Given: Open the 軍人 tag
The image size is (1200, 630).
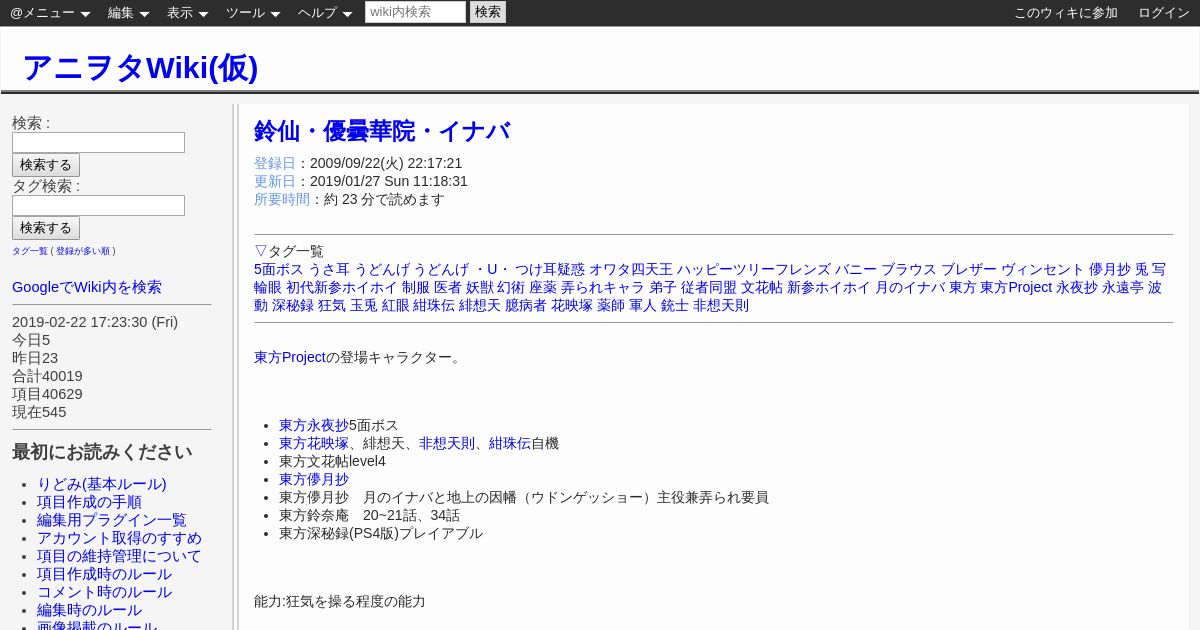Looking at the screenshot, I should click(x=643, y=306).
